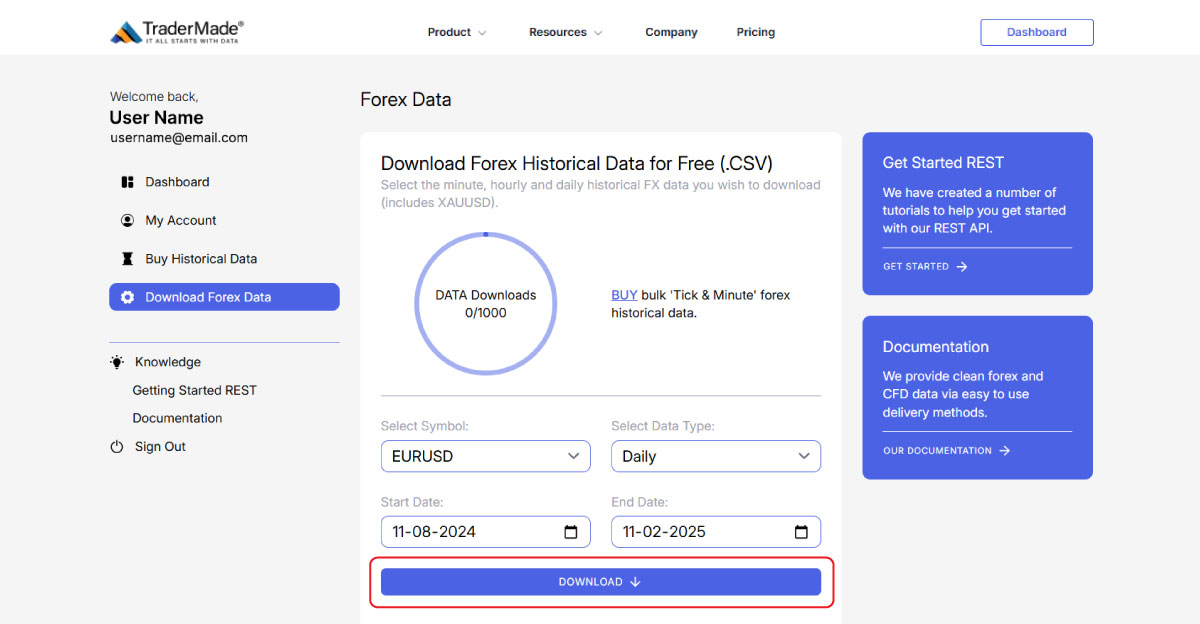Click the My Account person icon
This screenshot has height=624, width=1200.
point(127,220)
